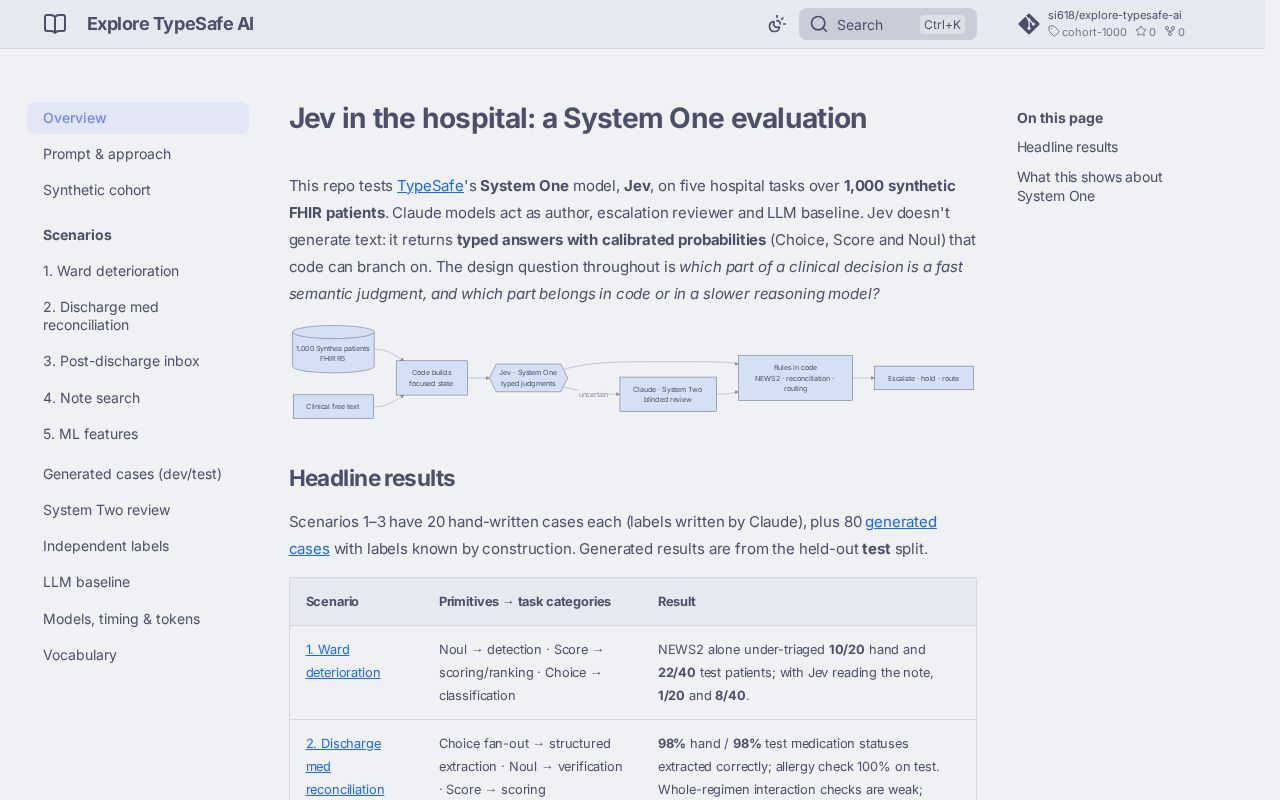Click the magnifier icon in the search box

click(x=819, y=24)
